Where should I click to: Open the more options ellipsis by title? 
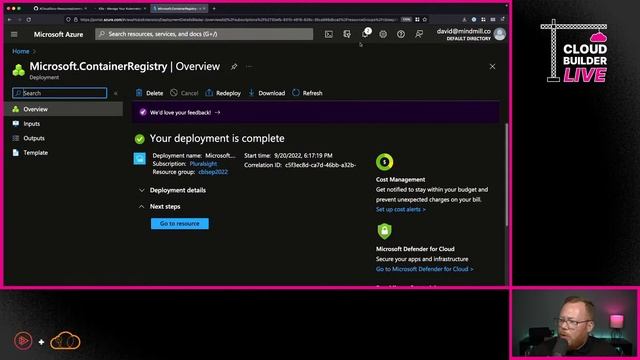point(249,67)
